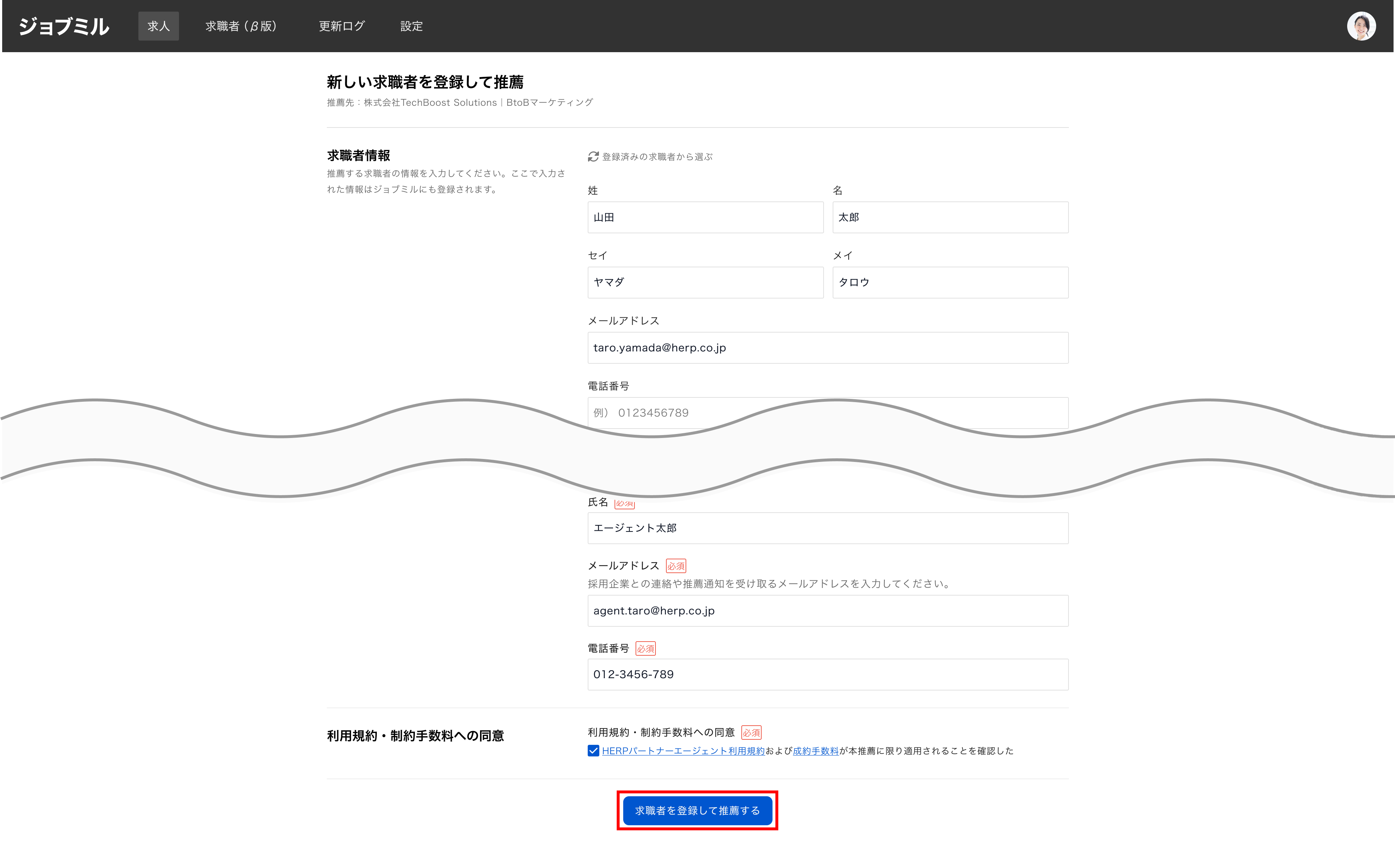Focus the セイ field containing ヤマダ
This screenshot has height=868, width=1395.
[x=705, y=283]
